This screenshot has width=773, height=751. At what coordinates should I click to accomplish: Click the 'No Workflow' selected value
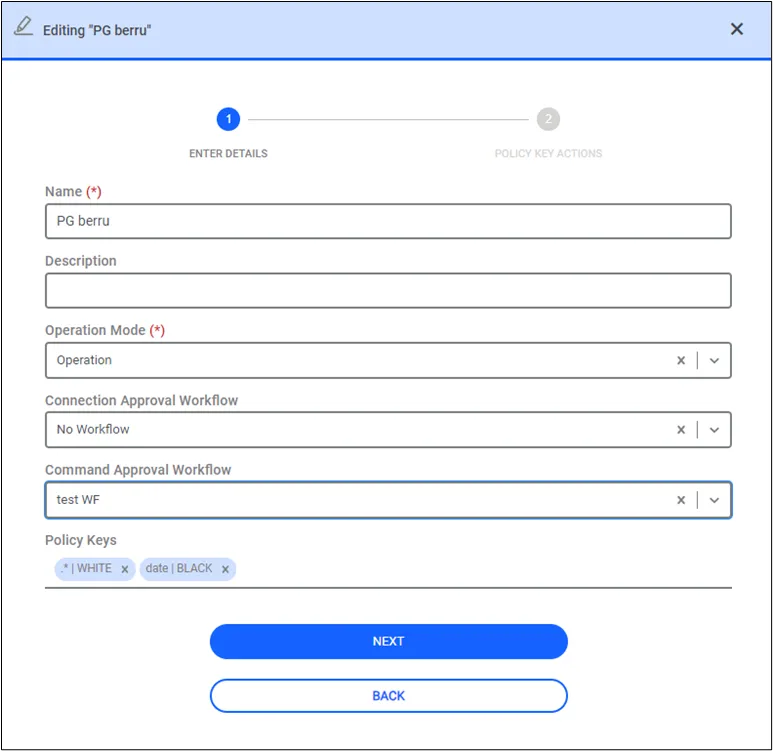tap(93, 429)
